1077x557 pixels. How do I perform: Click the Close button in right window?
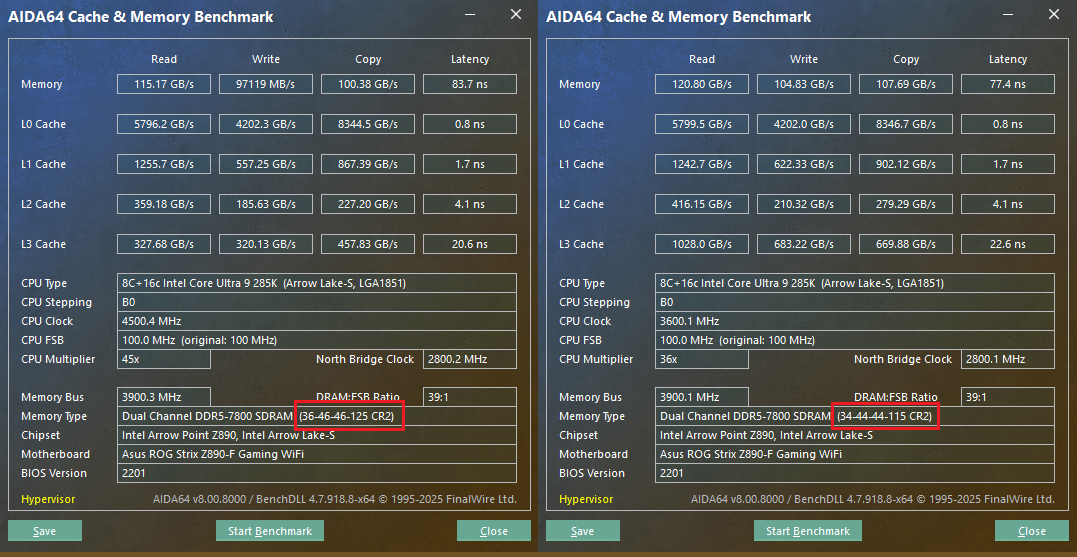coord(1032,531)
